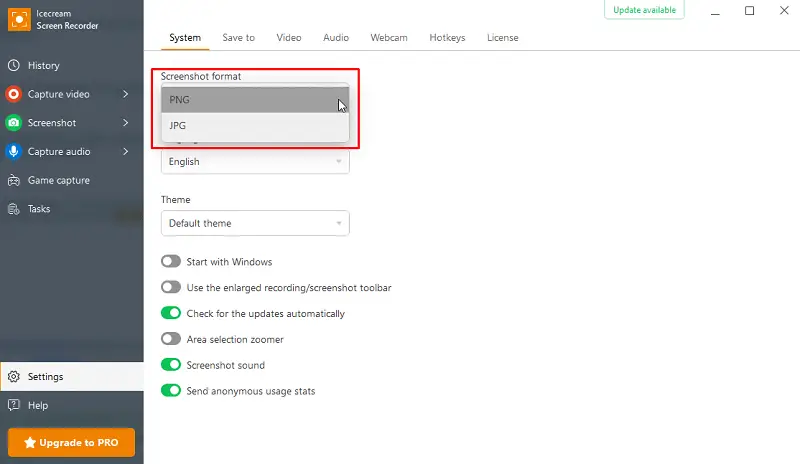Click the blue Capture audio microphone icon
The width and height of the screenshot is (800, 464).
tap(14, 151)
